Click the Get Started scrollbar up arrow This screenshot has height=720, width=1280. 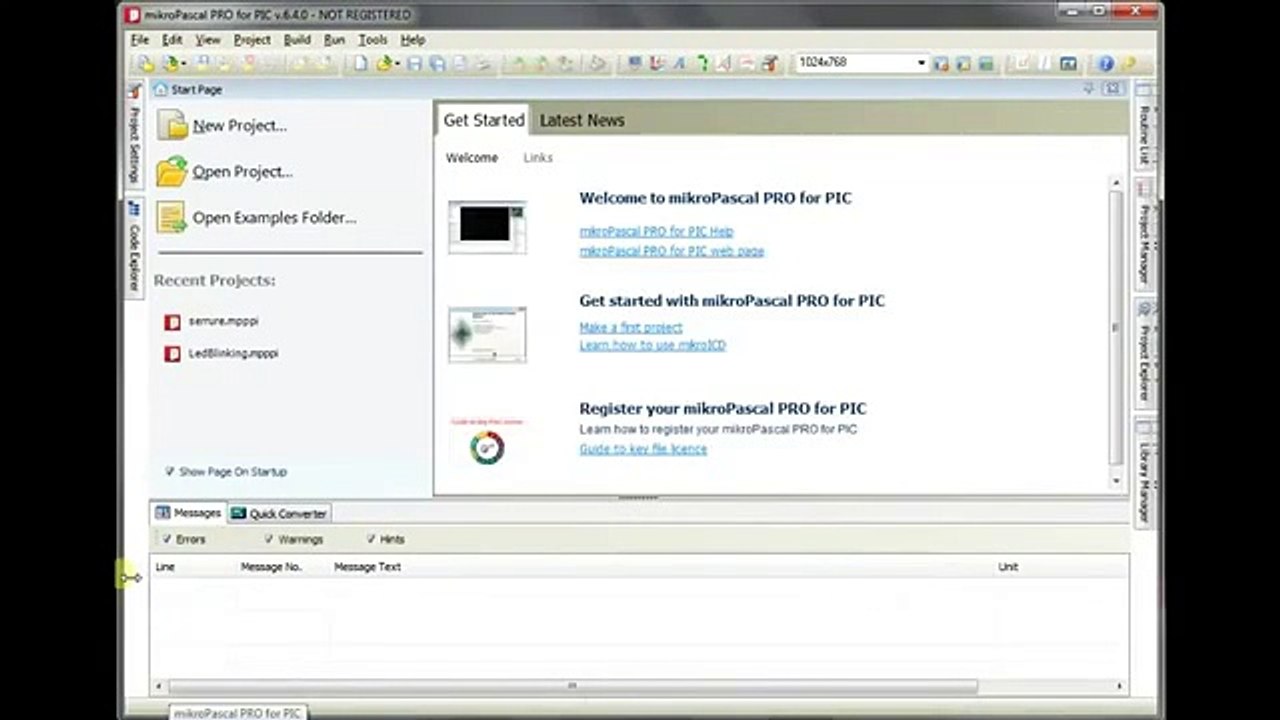click(x=1117, y=182)
